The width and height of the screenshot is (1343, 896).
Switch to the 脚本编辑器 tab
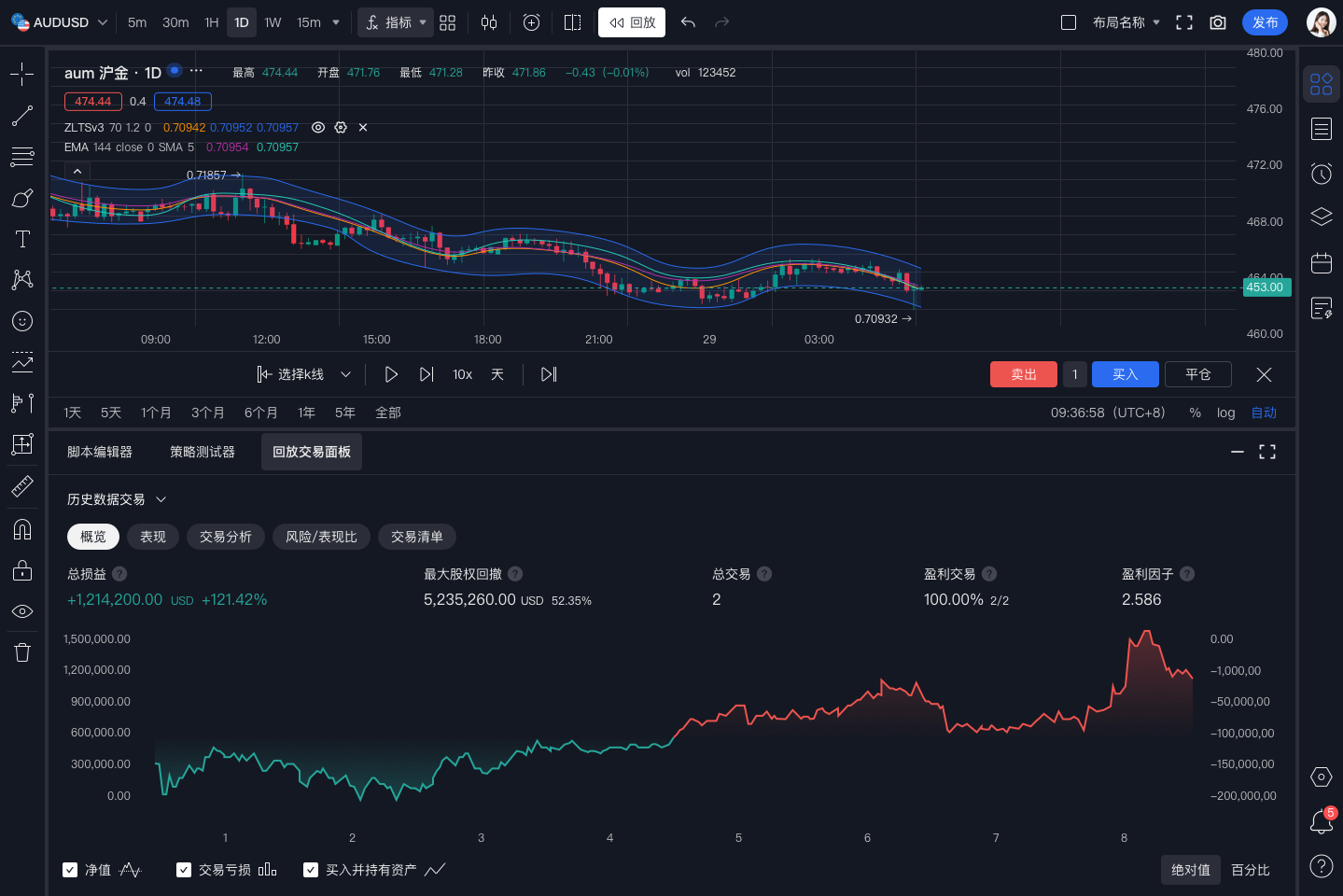click(100, 452)
